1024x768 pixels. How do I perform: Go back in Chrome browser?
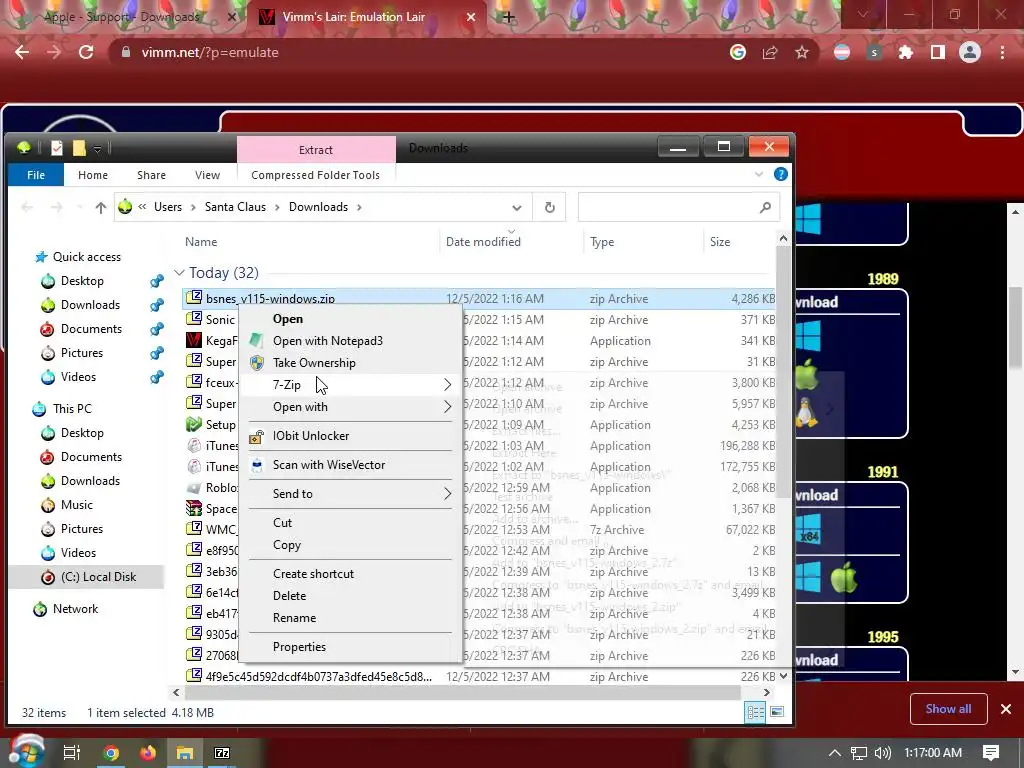point(22,52)
